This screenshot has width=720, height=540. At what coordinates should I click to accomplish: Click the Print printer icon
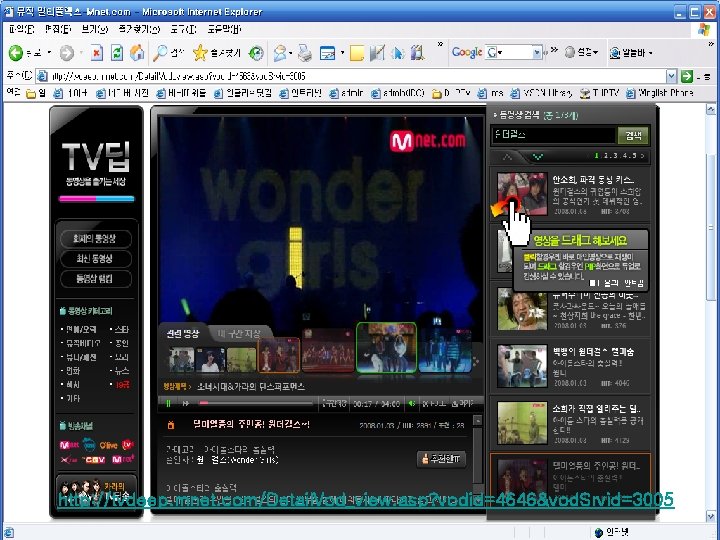pyautogui.click(x=304, y=54)
